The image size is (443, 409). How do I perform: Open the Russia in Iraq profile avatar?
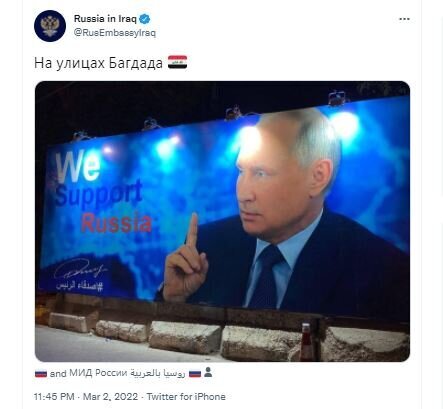point(50,26)
